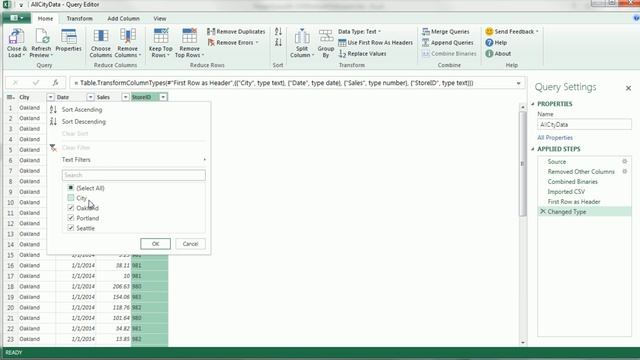This screenshot has height=360, width=640.
Task: Click the Merge Queries command
Action: coord(446,31)
